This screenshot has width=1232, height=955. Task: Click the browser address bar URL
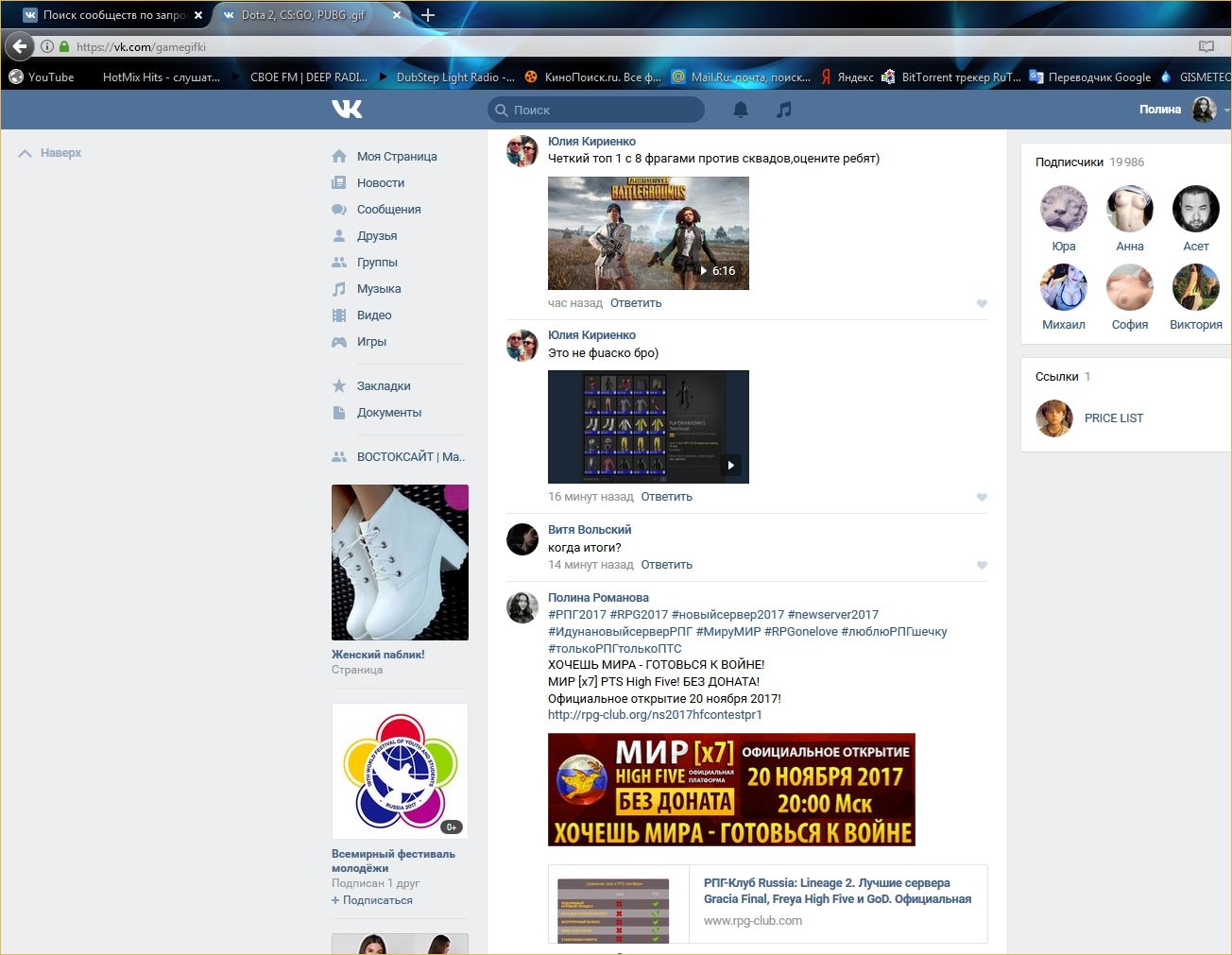[x=142, y=46]
